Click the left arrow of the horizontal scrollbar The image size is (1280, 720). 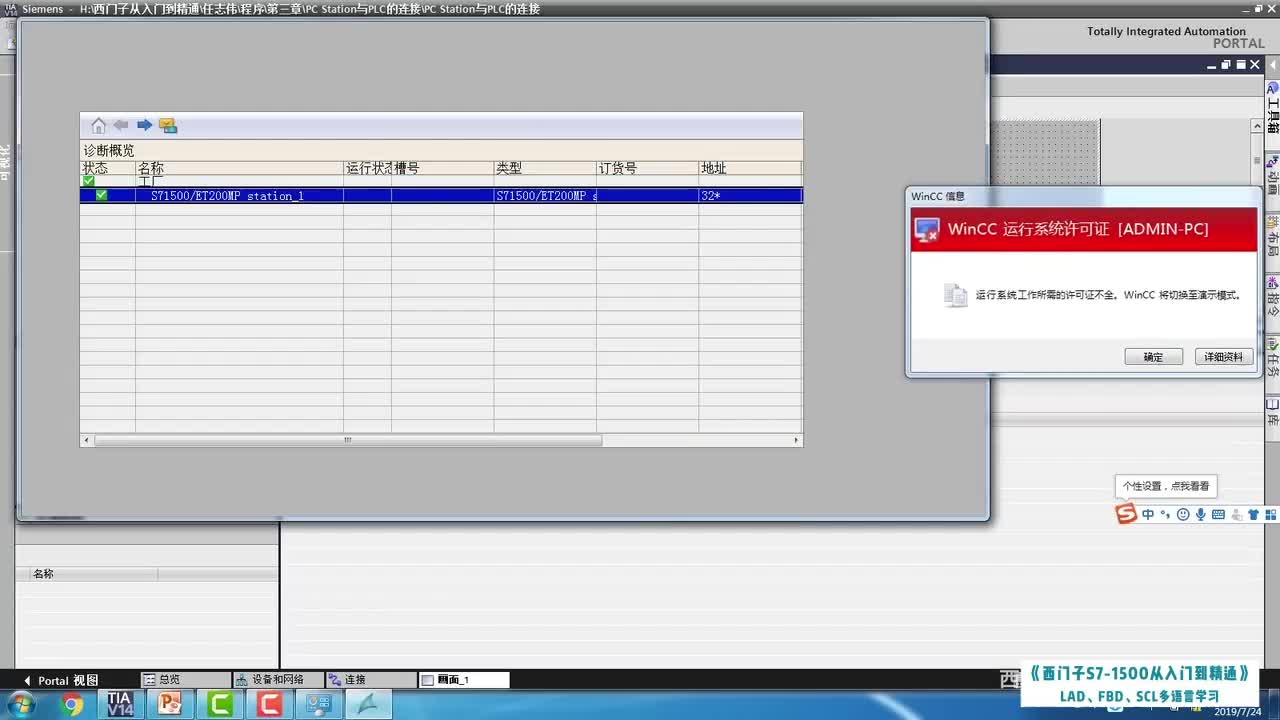[87, 440]
